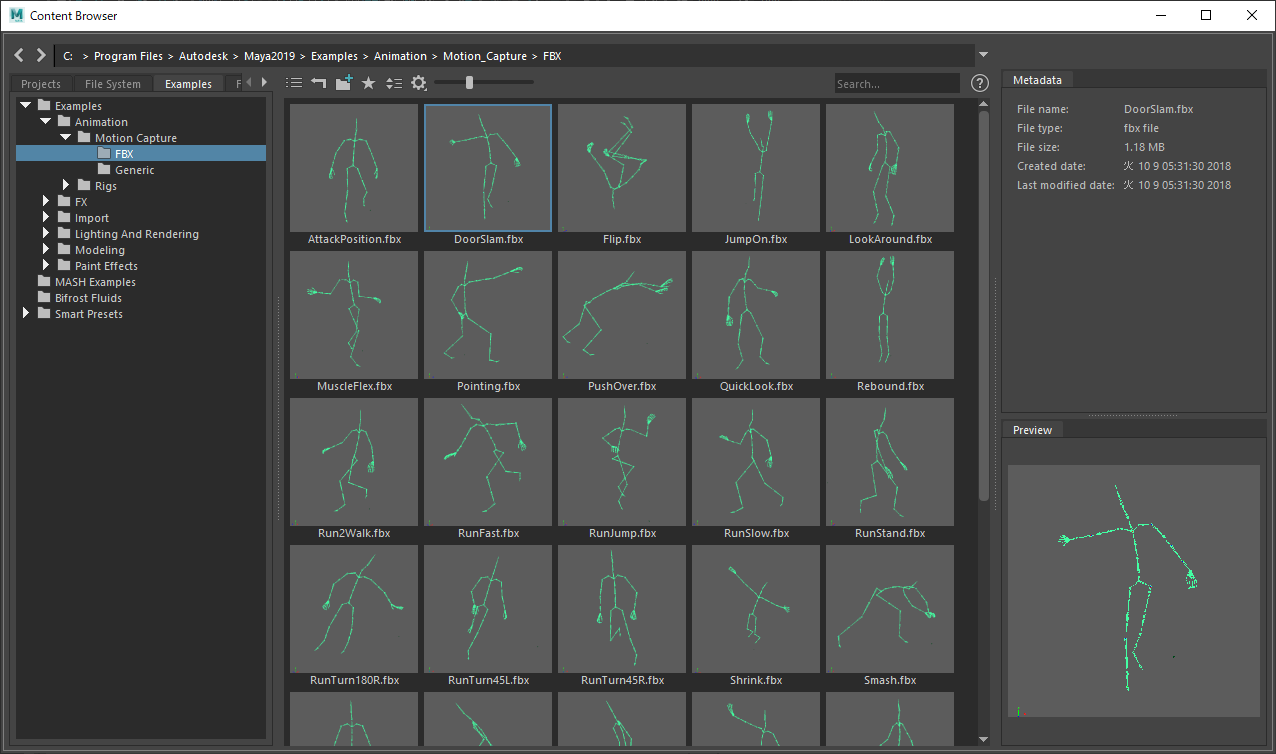Expand the Modeling folder
Viewport: 1276px width, 754px height.
(46, 250)
